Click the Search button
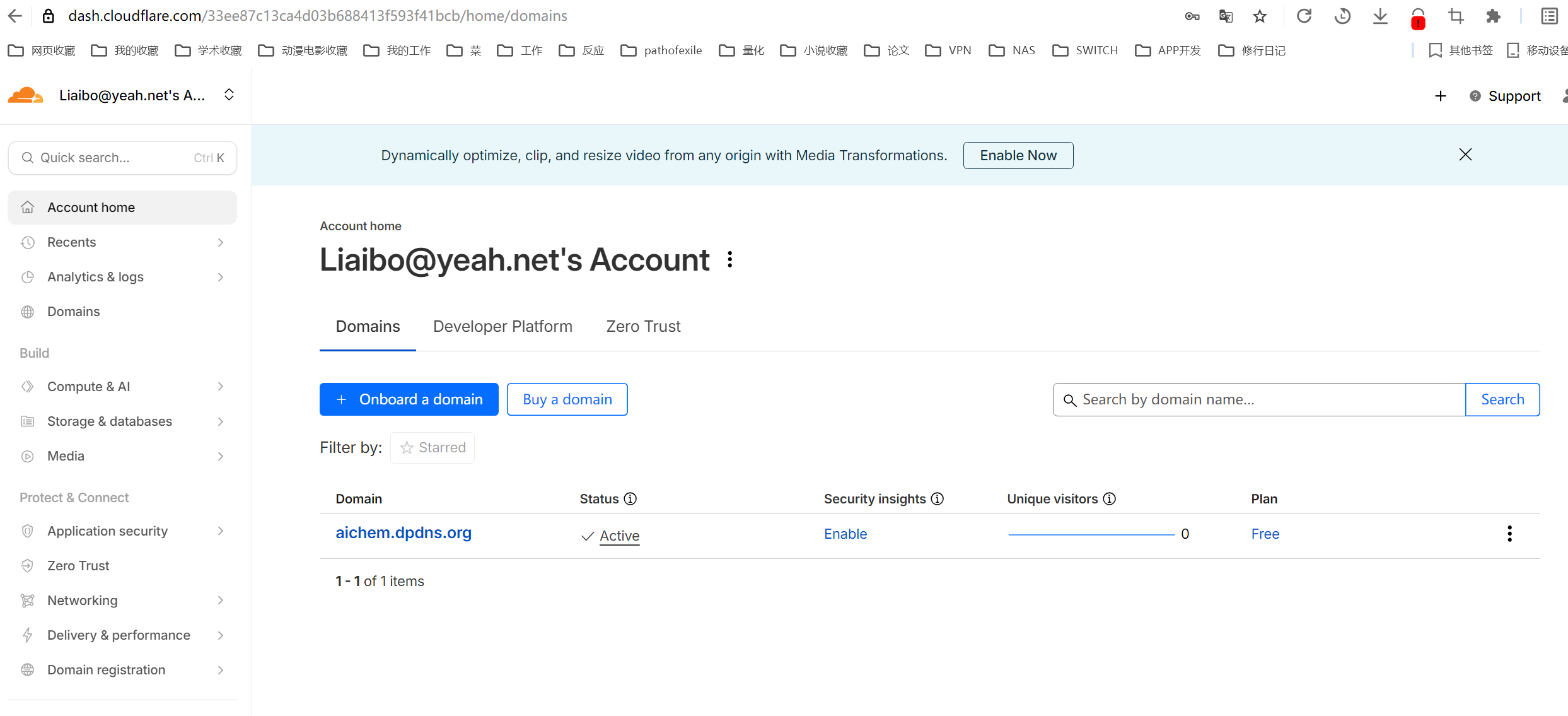Screen dimensions: 1568x716 pos(1502,399)
